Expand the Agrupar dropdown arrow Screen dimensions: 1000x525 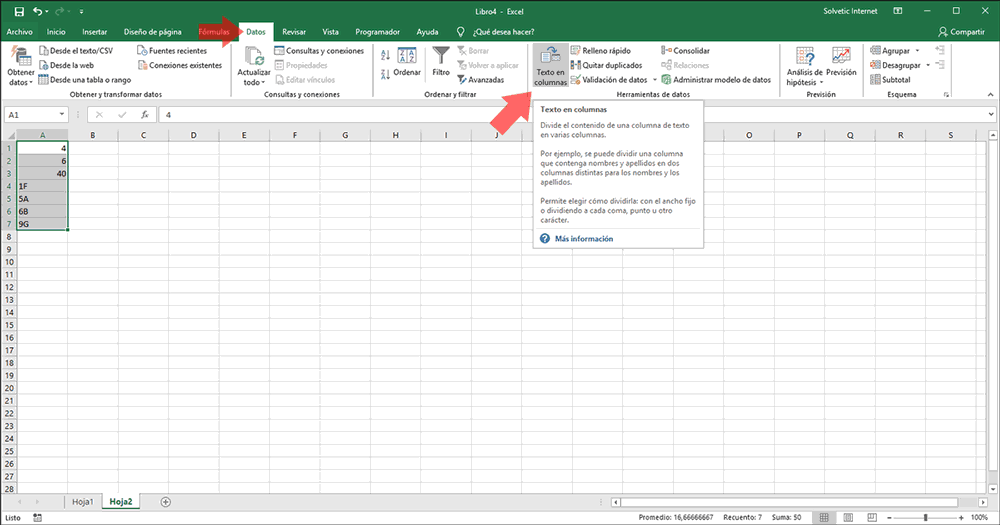pyautogui.click(x=918, y=50)
